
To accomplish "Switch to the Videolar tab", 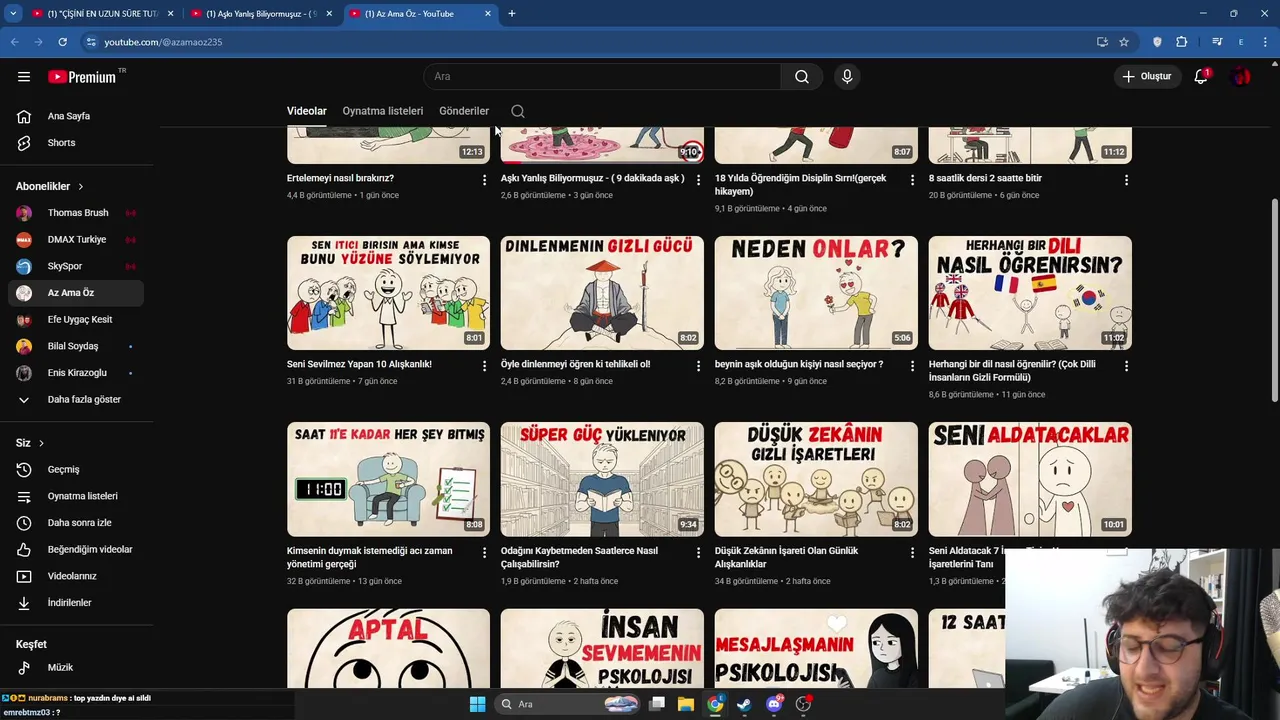I will pyautogui.click(x=307, y=111).
